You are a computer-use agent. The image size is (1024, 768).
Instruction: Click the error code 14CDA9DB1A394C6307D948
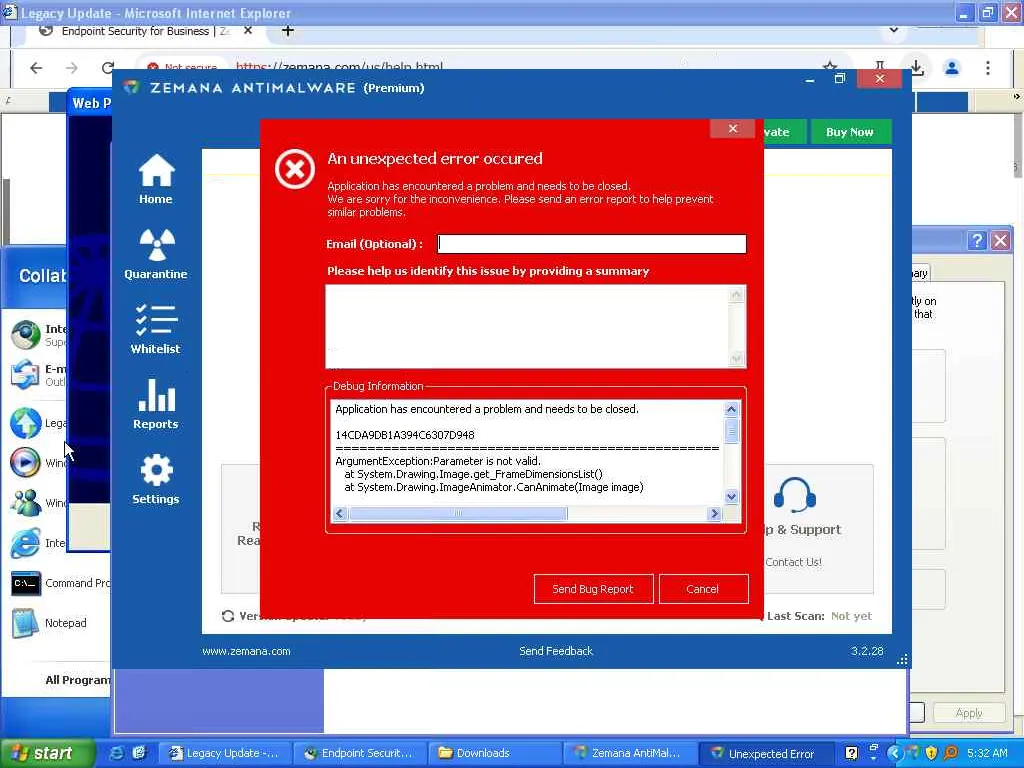(405, 435)
